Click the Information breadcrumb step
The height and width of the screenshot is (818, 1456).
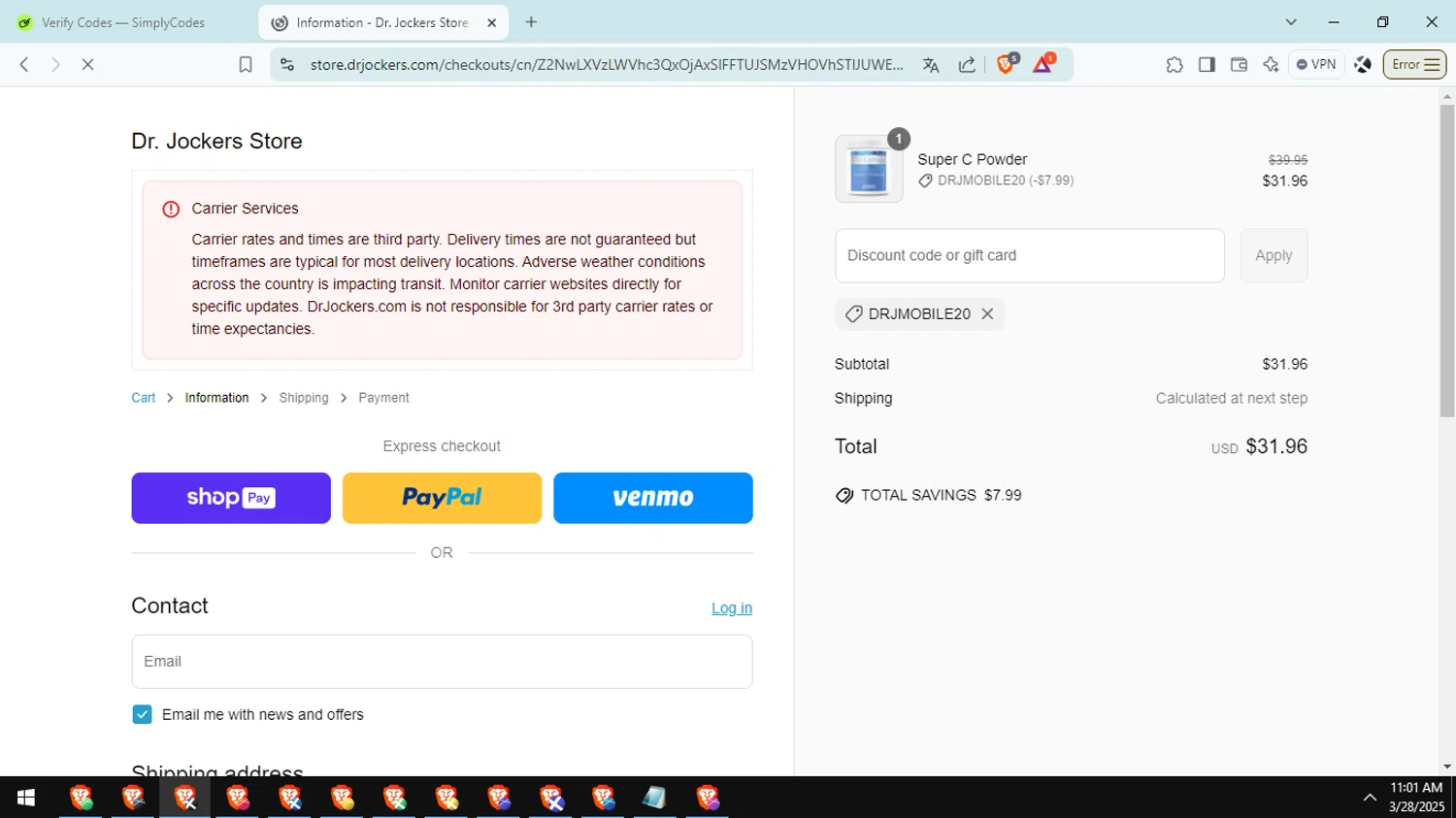click(216, 398)
